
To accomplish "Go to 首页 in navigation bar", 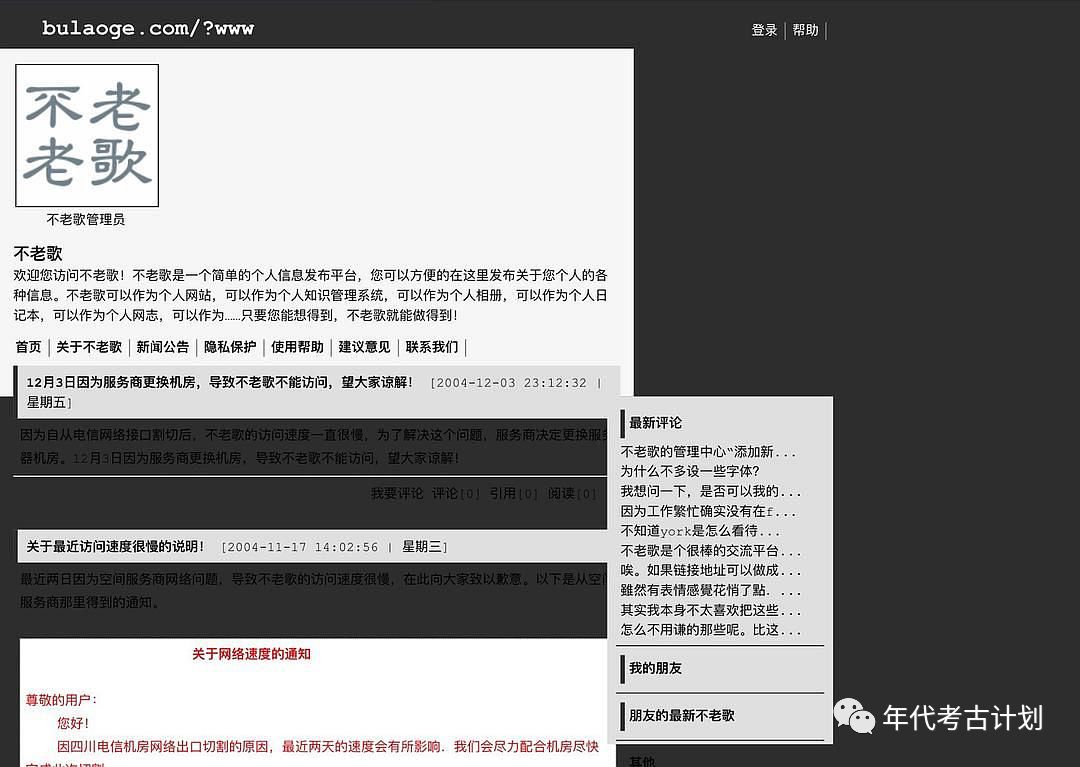I will 28,347.
